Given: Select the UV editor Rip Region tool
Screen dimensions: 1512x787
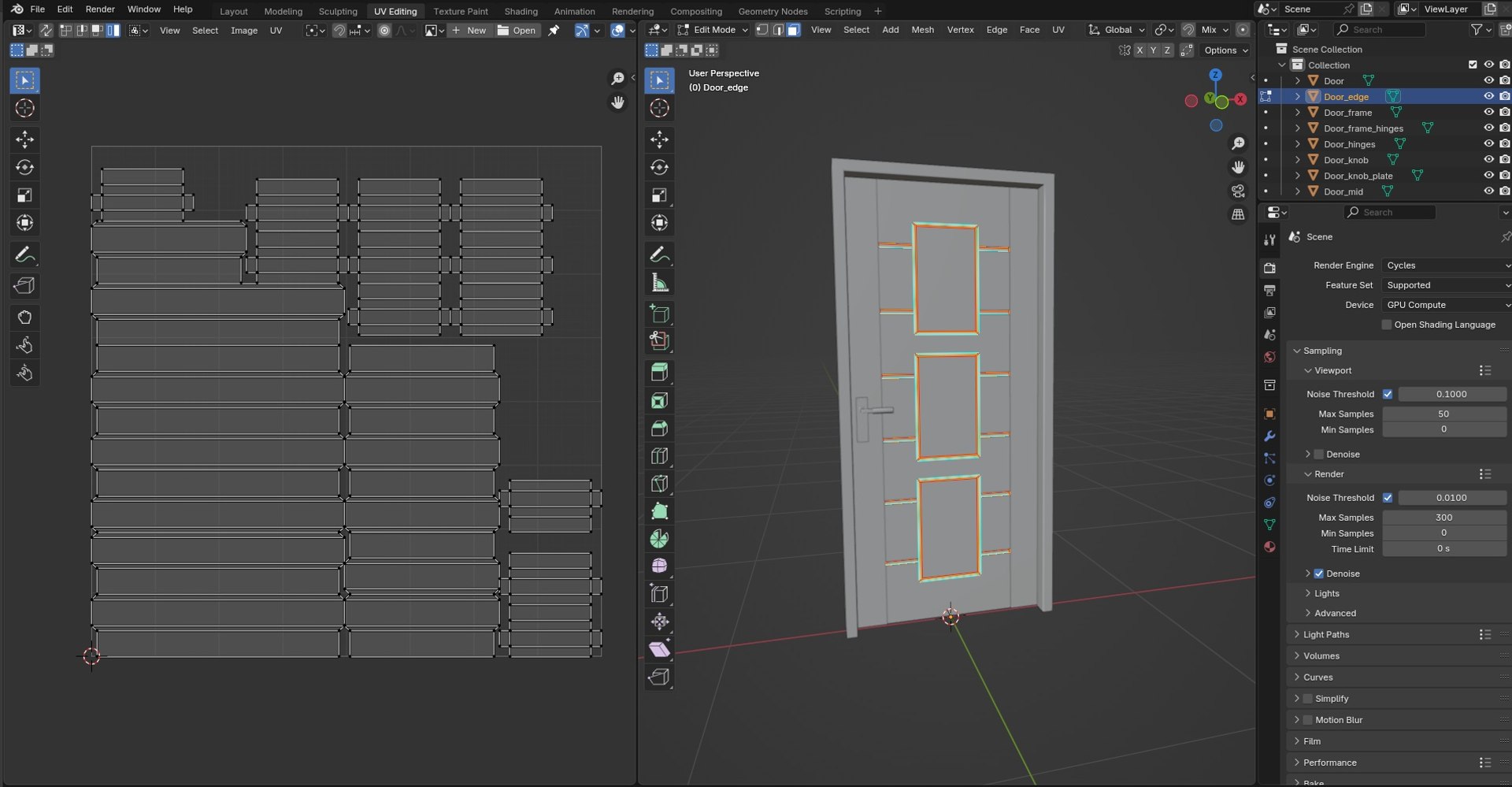Looking at the screenshot, I should click(x=24, y=286).
